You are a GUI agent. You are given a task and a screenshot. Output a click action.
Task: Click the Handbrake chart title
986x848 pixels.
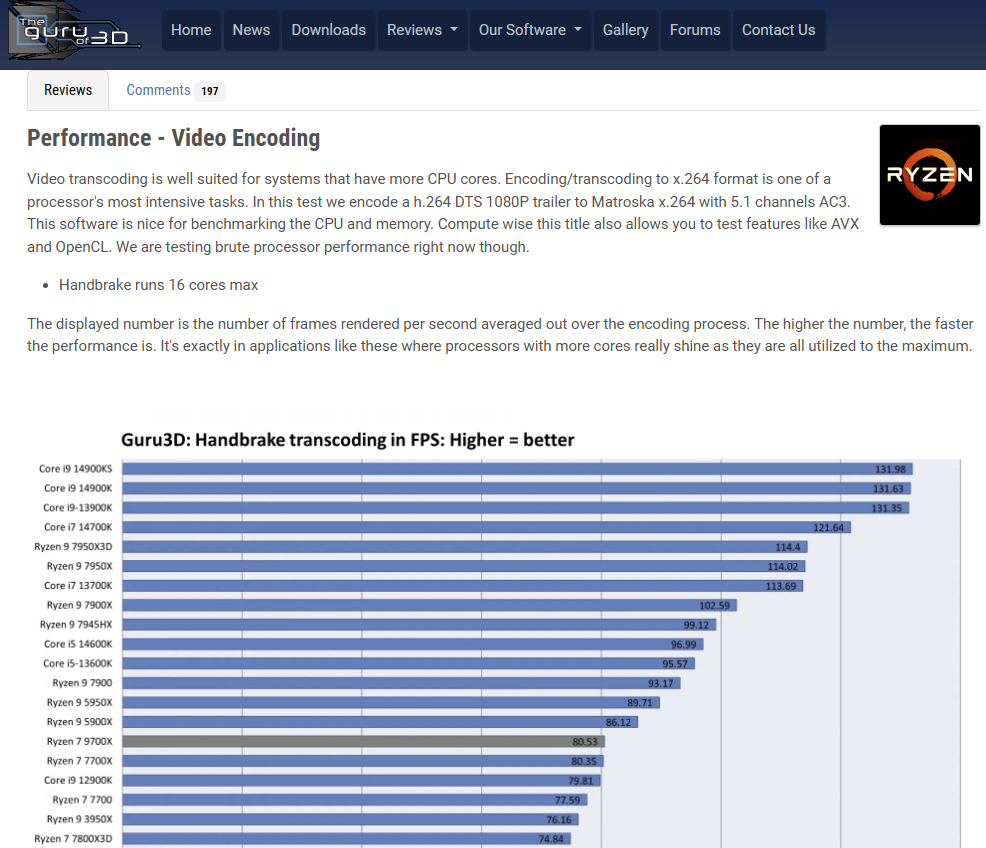[x=347, y=439]
